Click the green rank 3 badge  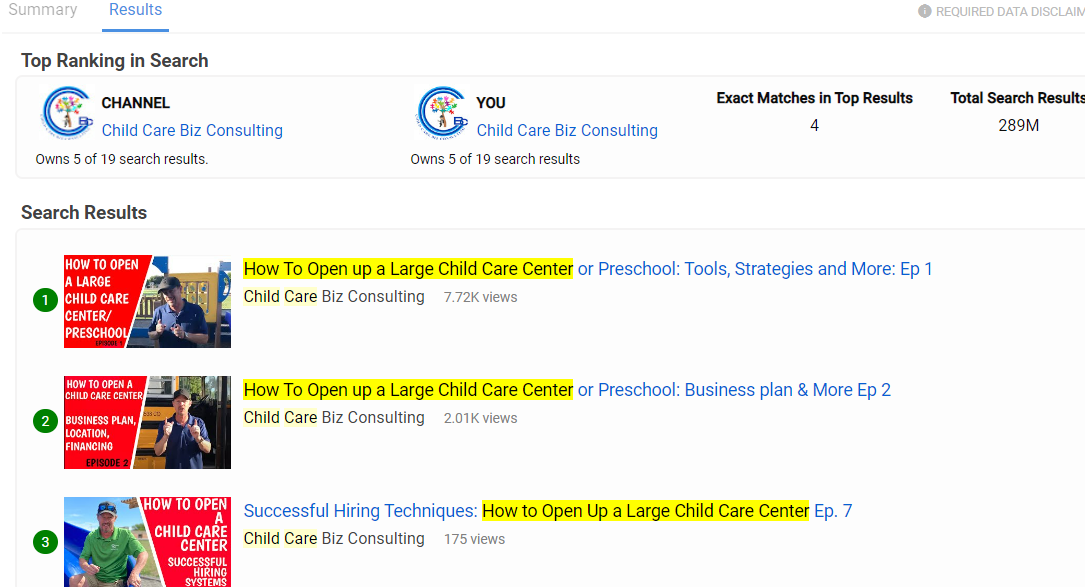tap(45, 543)
